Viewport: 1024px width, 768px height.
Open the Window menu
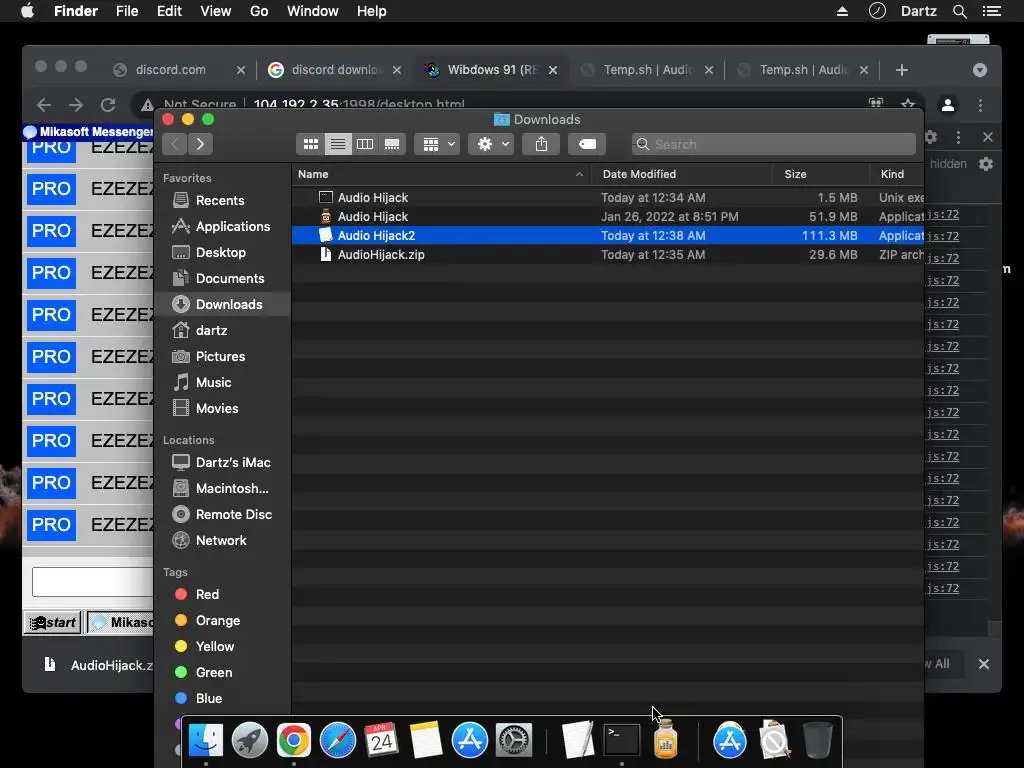(x=313, y=11)
